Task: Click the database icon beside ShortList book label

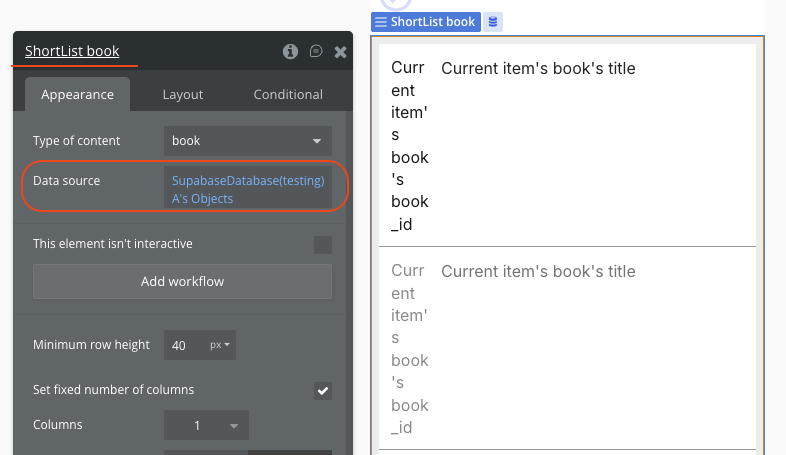Action: 493,21
